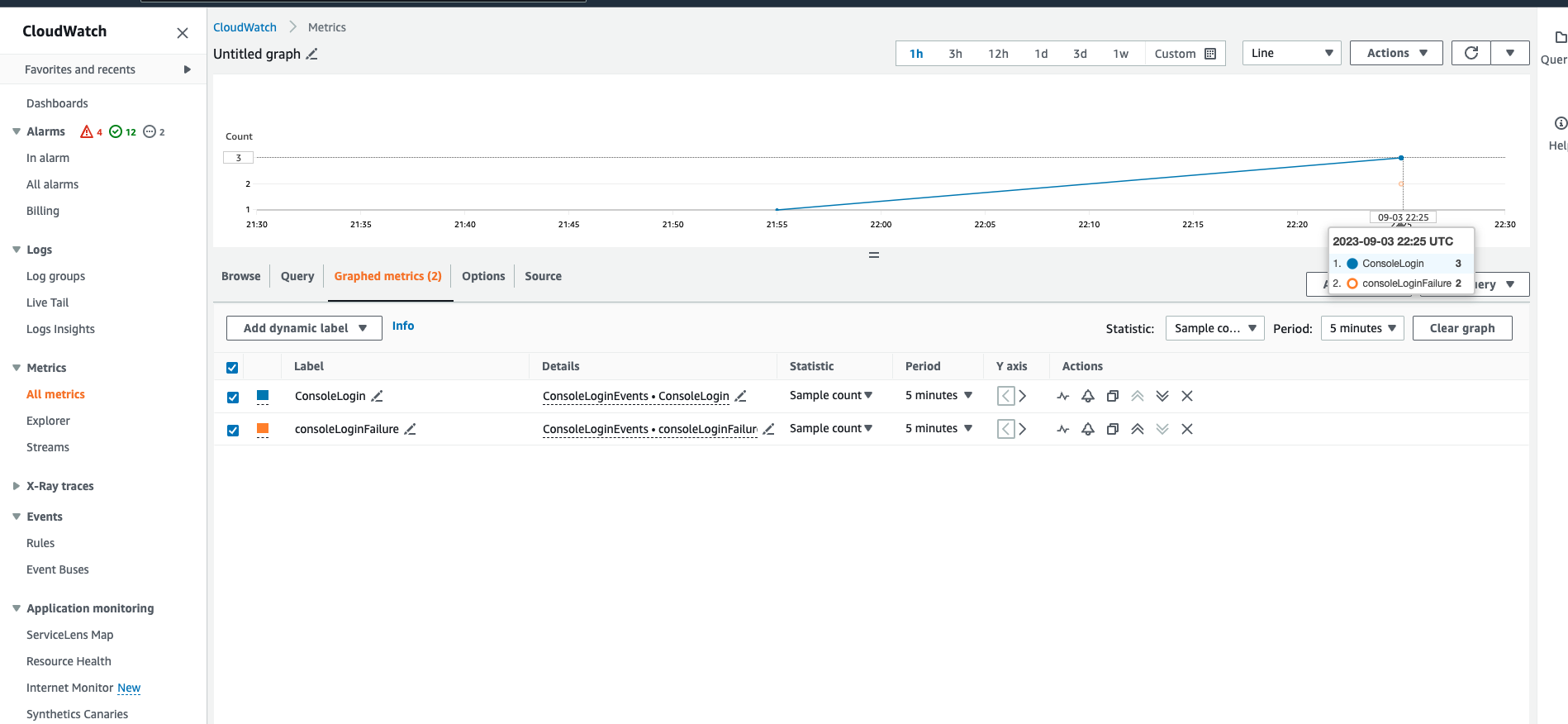The width and height of the screenshot is (1568, 724).
Task: Open the Log groups link in sidebar
Action: (55, 276)
